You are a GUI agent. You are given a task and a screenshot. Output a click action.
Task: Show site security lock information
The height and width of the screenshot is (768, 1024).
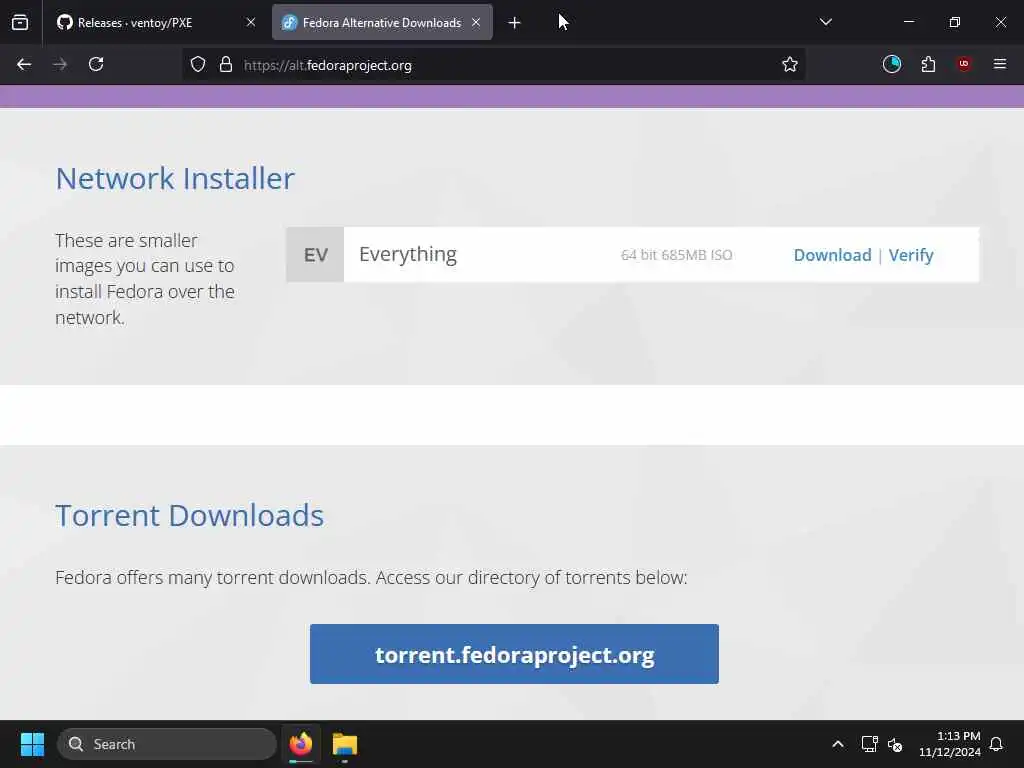[226, 65]
